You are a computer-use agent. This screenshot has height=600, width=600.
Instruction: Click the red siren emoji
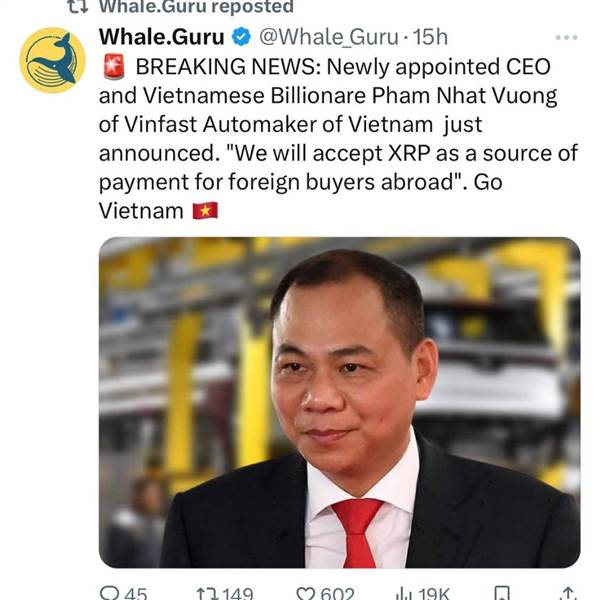pyautogui.click(x=114, y=67)
